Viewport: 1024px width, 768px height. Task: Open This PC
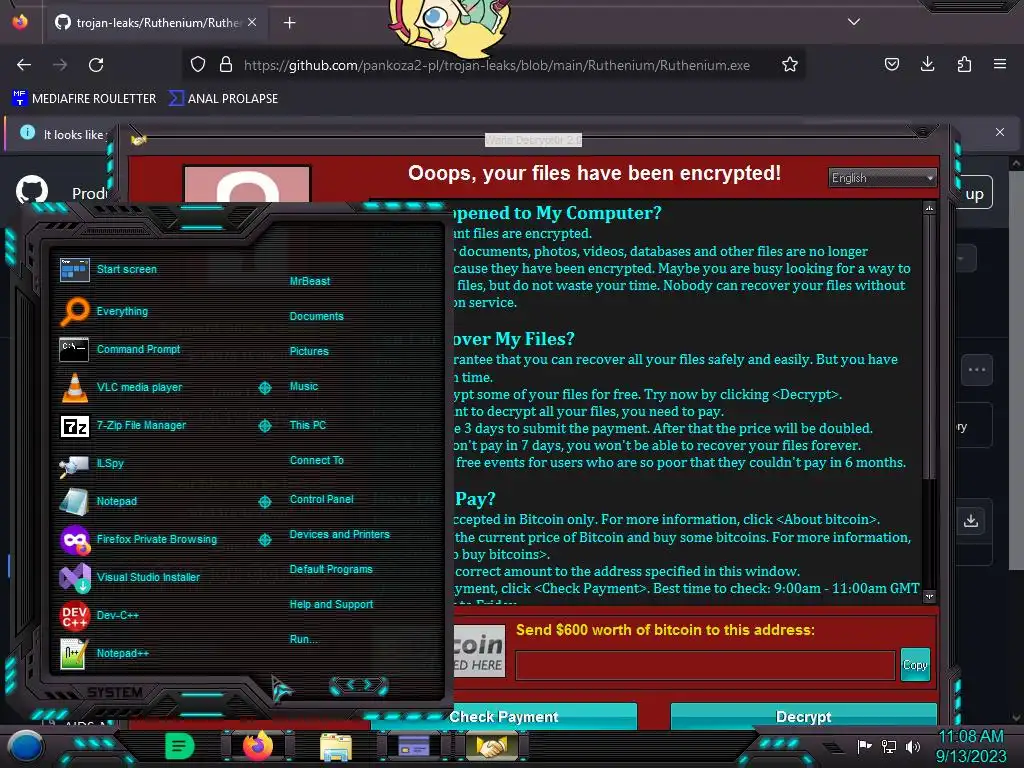308,425
